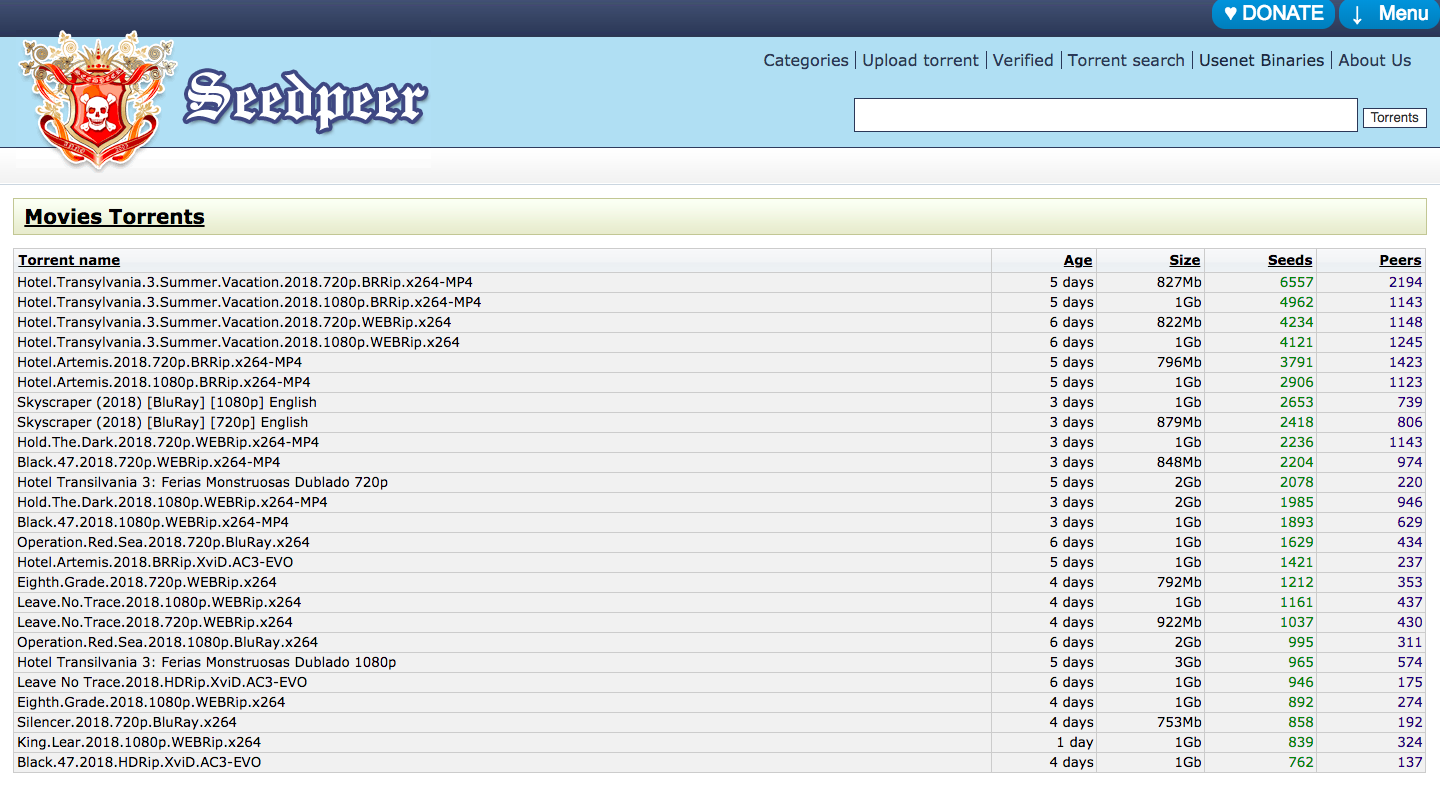This screenshot has height=801, width=1440.
Task: Sort torrents by Seeds column
Action: pos(1289,260)
